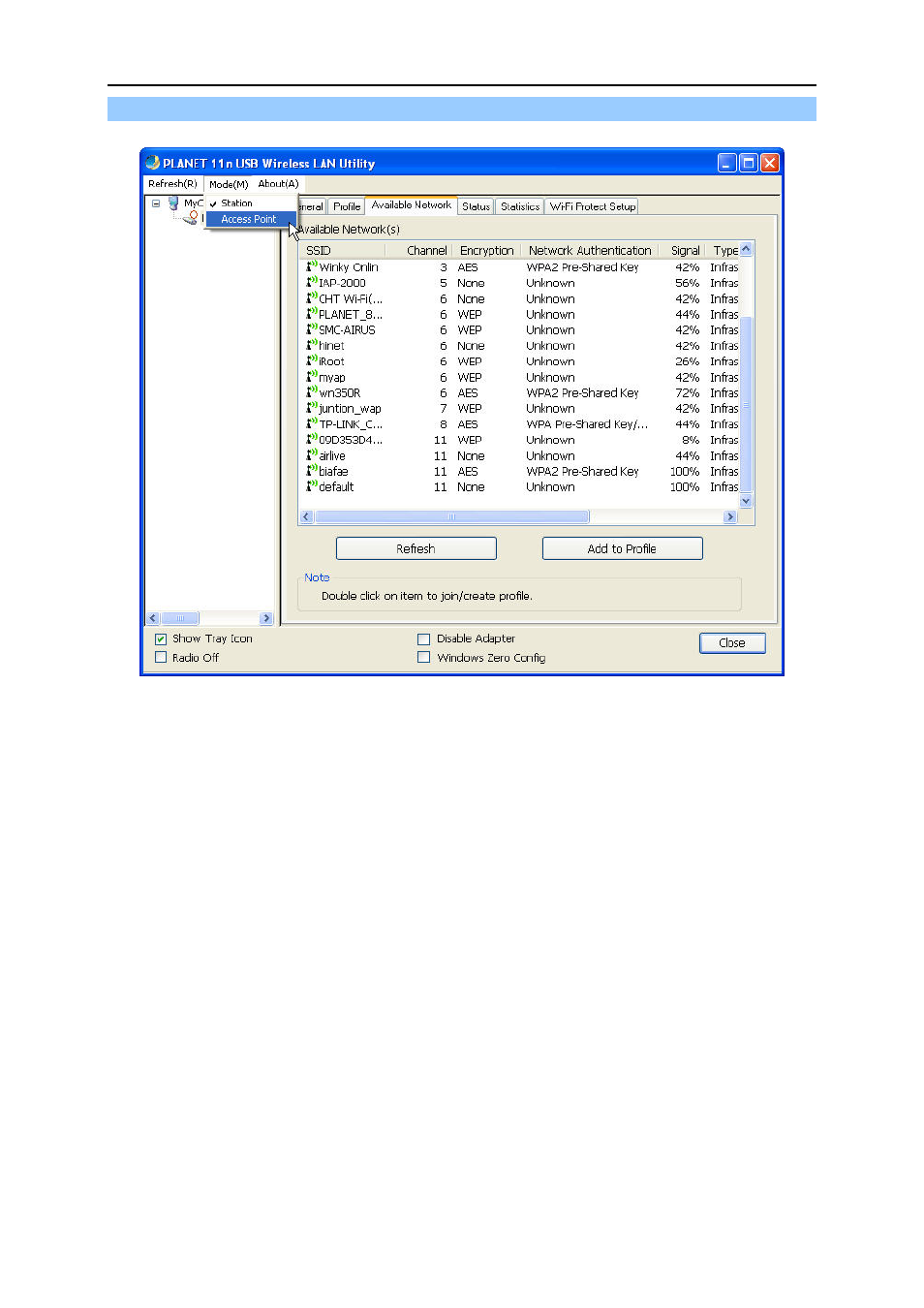
Task: Sort by the Network Authentication column header
Action: pos(590,250)
